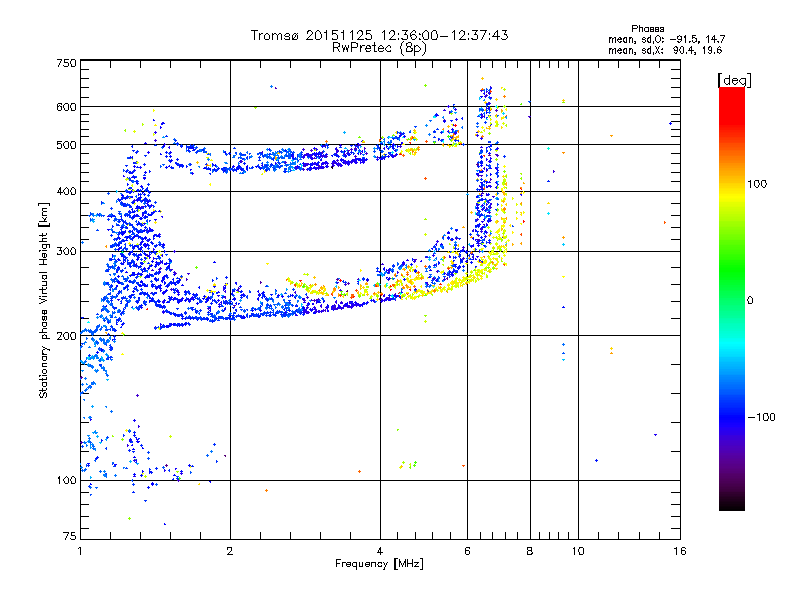Click the colorbar tick label "-100"

[761, 417]
